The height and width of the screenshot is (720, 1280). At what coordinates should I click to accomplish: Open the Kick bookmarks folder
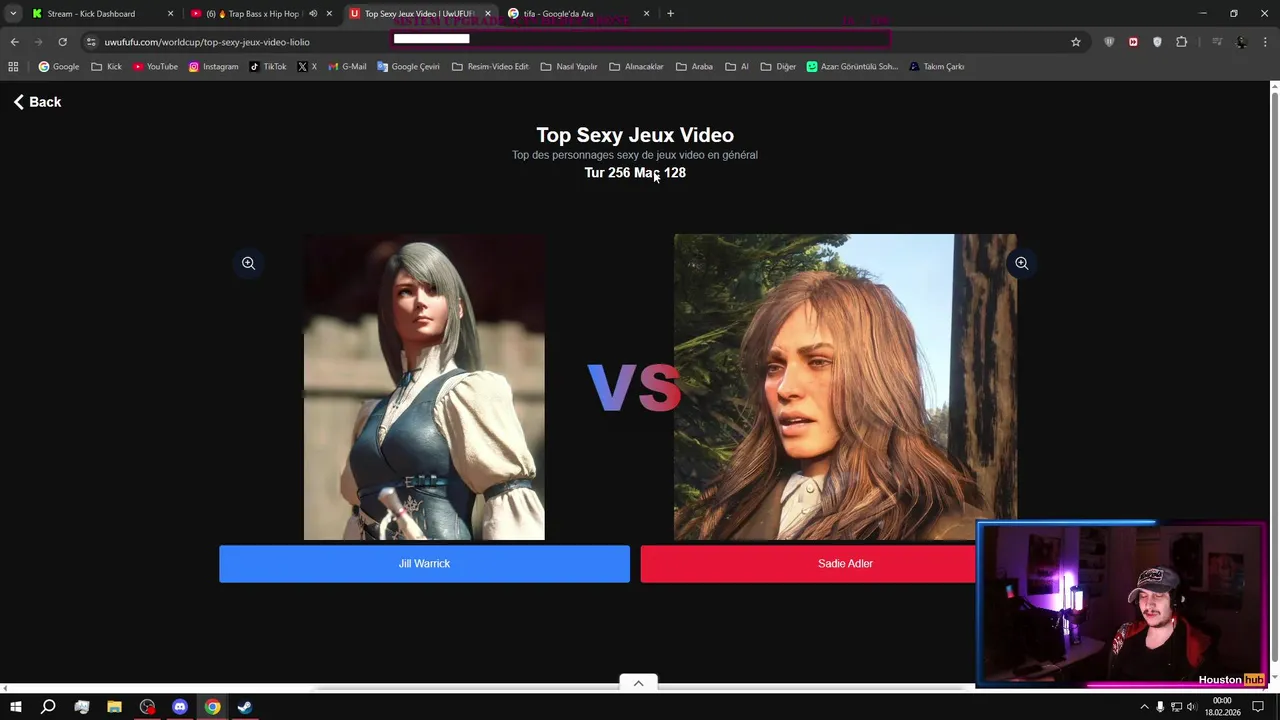(106, 67)
